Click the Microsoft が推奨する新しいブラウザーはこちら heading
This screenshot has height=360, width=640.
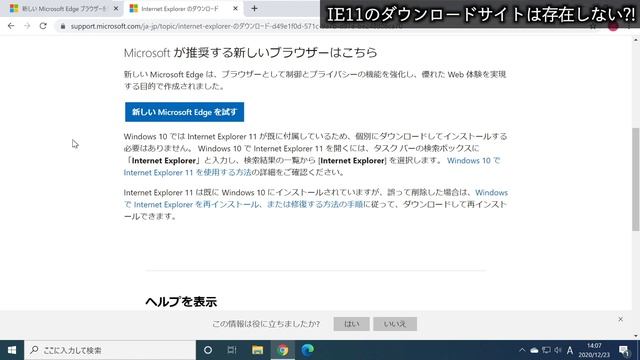point(250,53)
